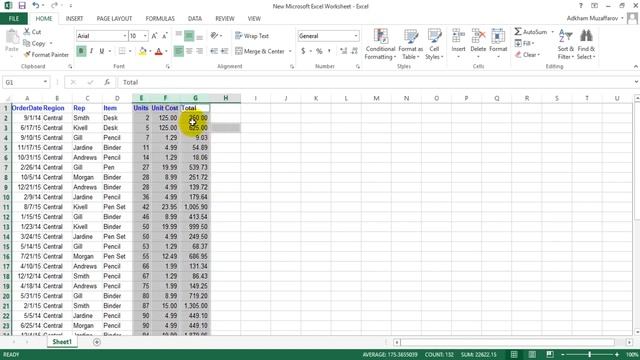Apply Accounting dollar number format
This screenshot has height=360, width=640.
click(x=303, y=51)
